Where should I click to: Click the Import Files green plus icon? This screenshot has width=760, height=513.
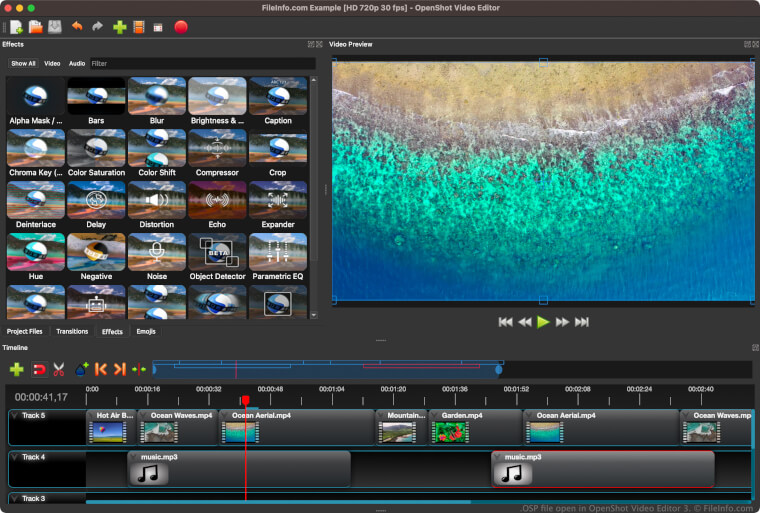[x=120, y=27]
